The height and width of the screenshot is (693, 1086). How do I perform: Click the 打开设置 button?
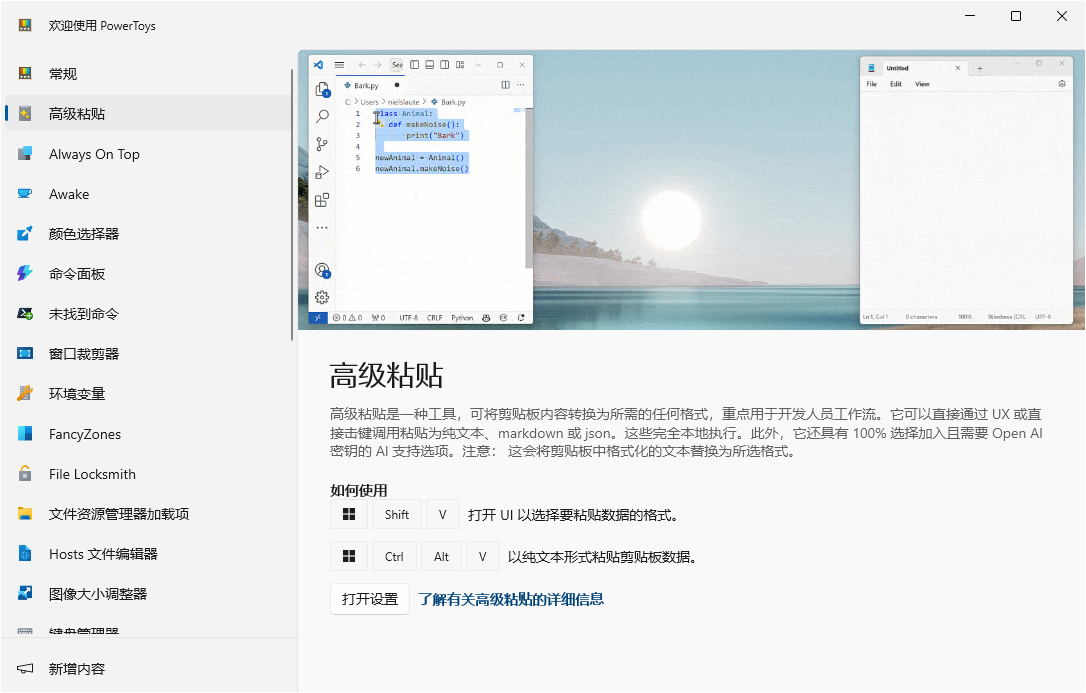pos(369,598)
